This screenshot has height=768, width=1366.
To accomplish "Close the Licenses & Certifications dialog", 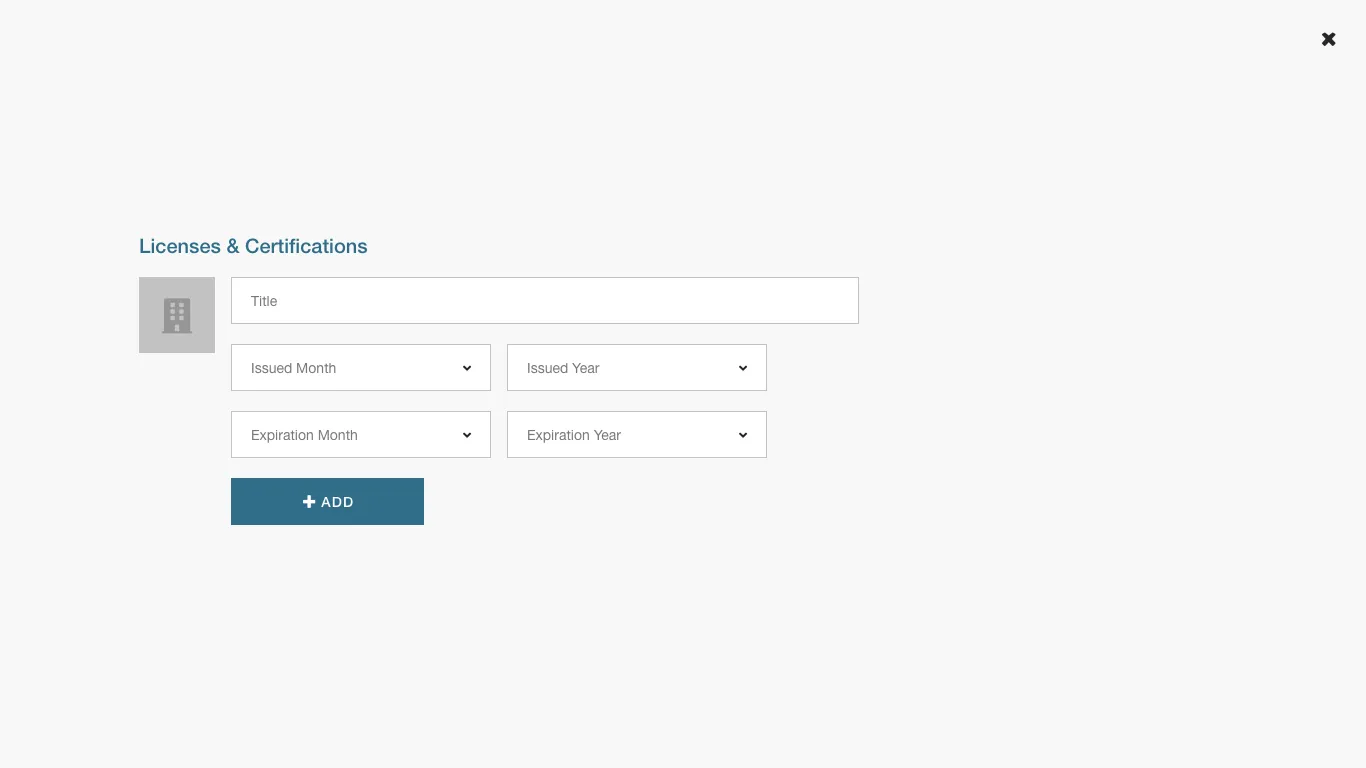I will 1328,39.
